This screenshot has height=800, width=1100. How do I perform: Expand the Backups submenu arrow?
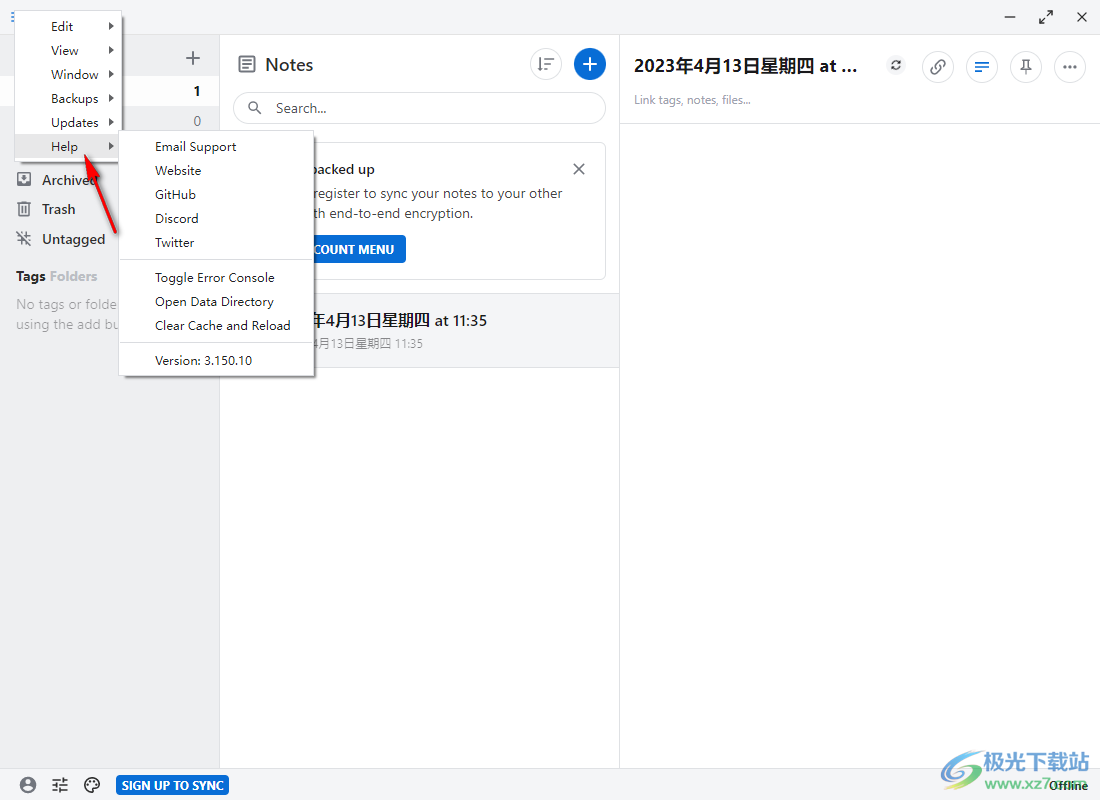111,98
